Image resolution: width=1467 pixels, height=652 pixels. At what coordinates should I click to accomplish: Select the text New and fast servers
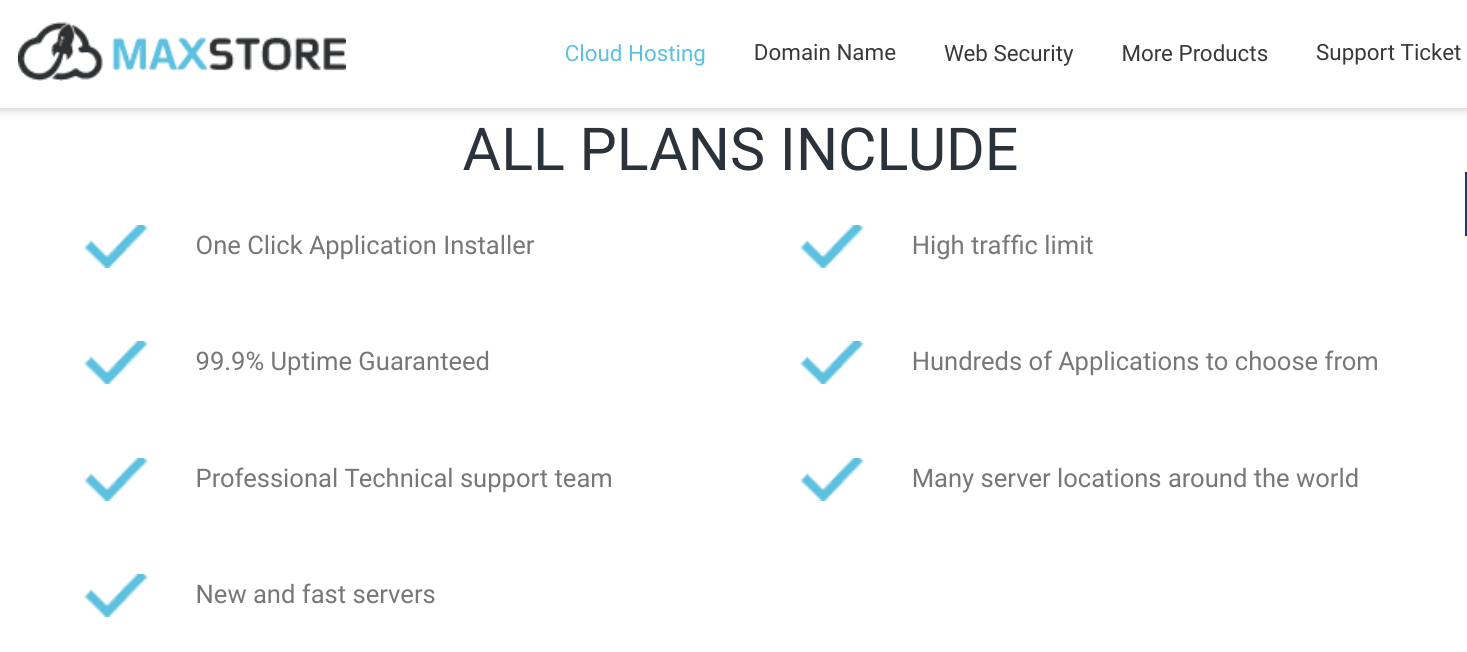[x=316, y=595]
